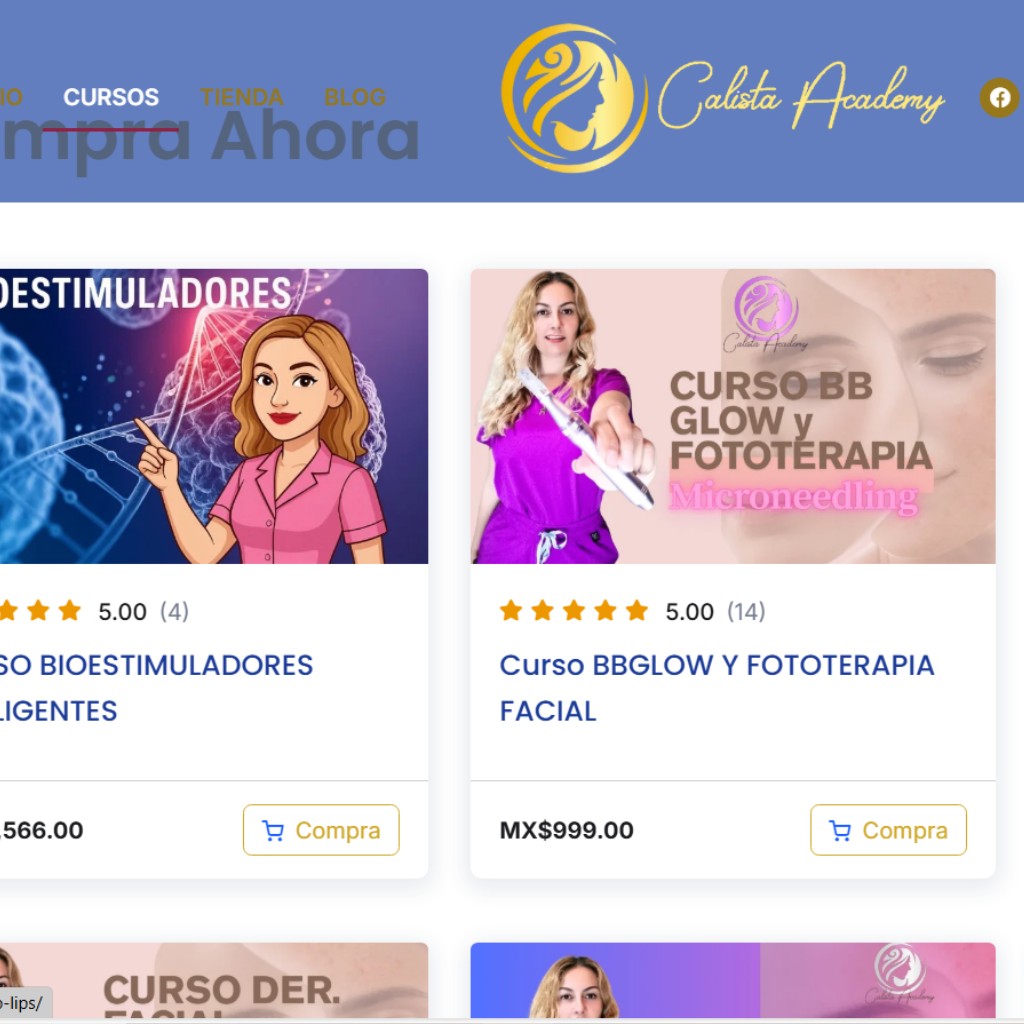
Task: Open Bioestimuladores cartoon course thumbnail
Action: (214, 416)
